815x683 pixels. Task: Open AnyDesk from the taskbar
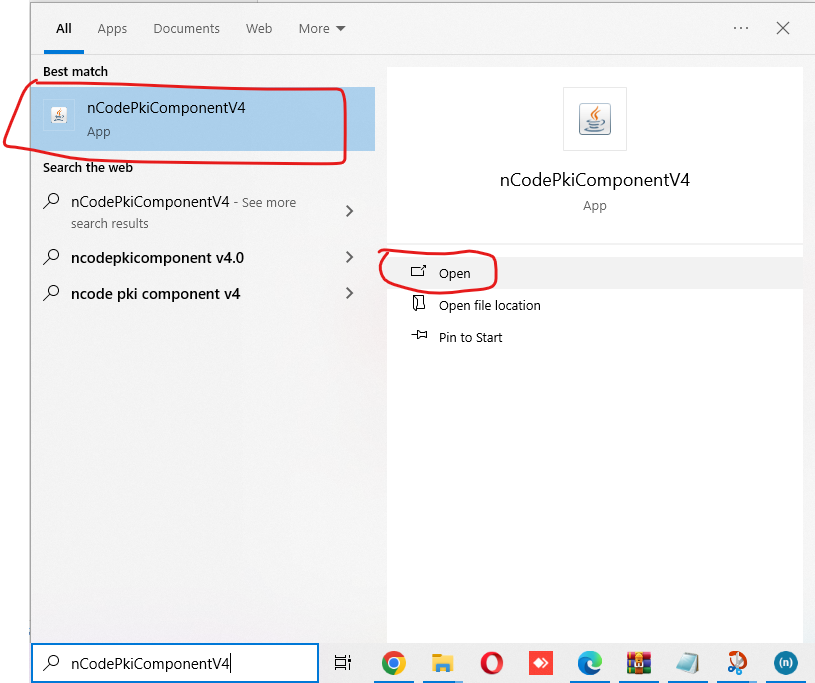(x=541, y=663)
